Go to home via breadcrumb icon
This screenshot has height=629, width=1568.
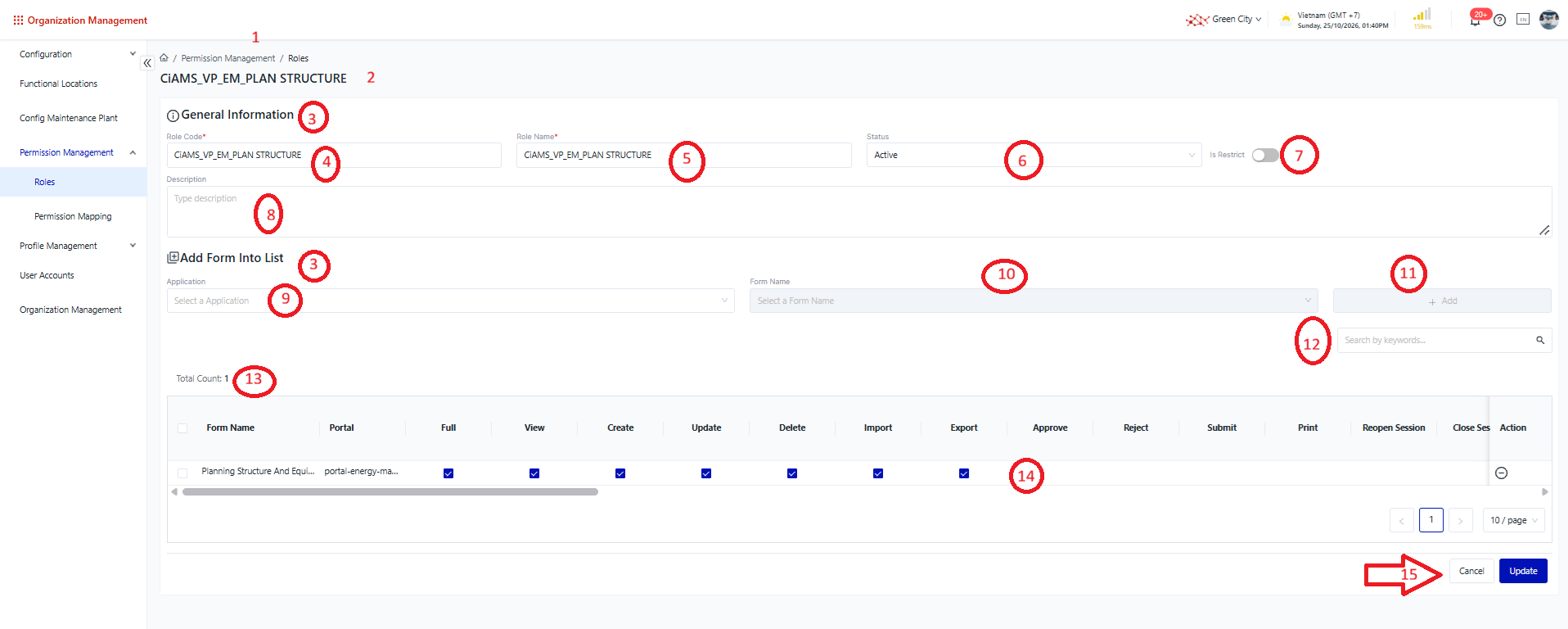tap(164, 58)
